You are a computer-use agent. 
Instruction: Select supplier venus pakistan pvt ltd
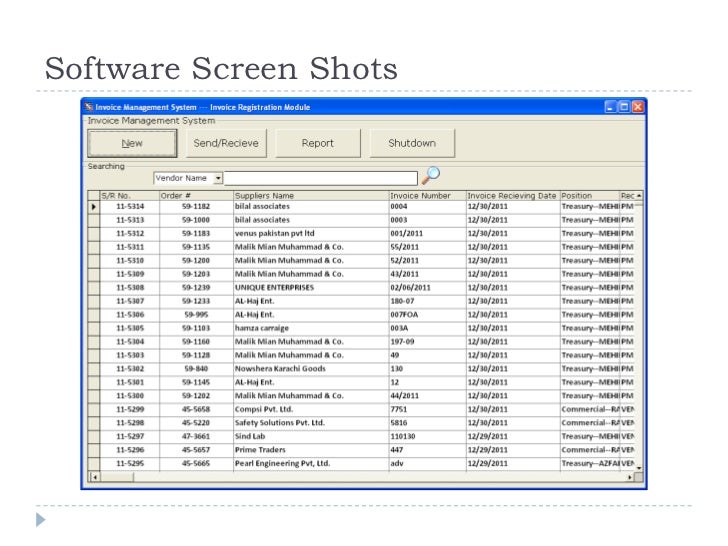point(311,234)
